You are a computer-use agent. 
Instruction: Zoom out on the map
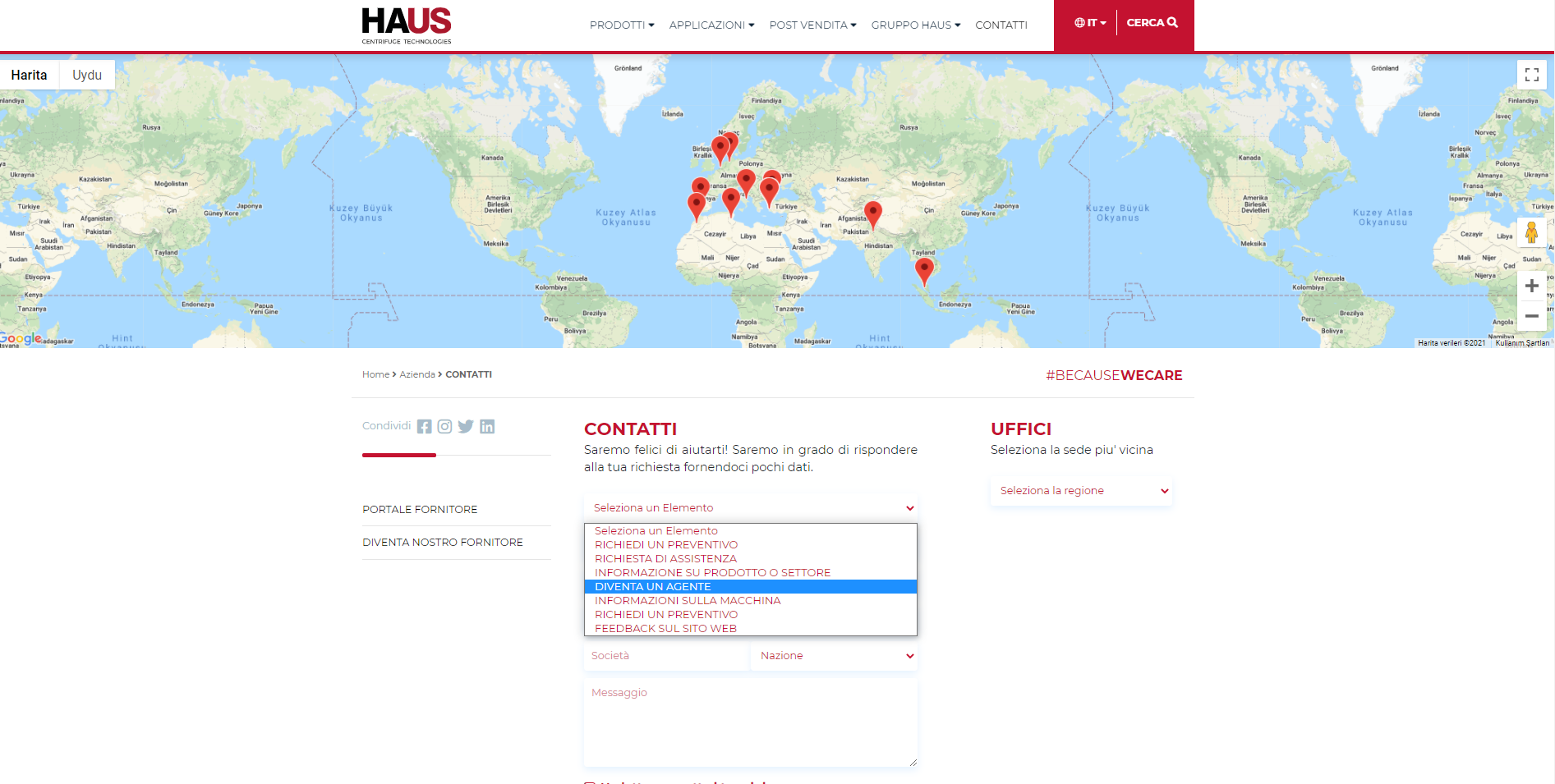coord(1531,316)
